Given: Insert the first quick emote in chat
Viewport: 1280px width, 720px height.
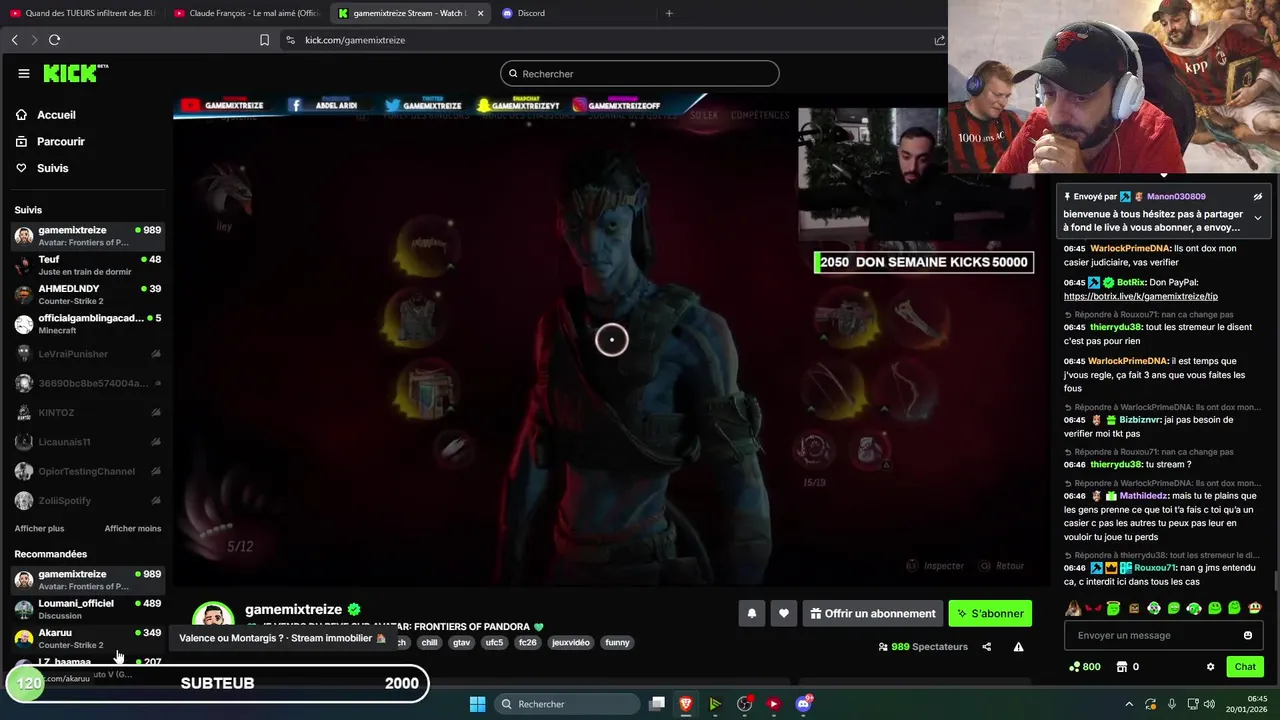Looking at the screenshot, I should point(1073,608).
